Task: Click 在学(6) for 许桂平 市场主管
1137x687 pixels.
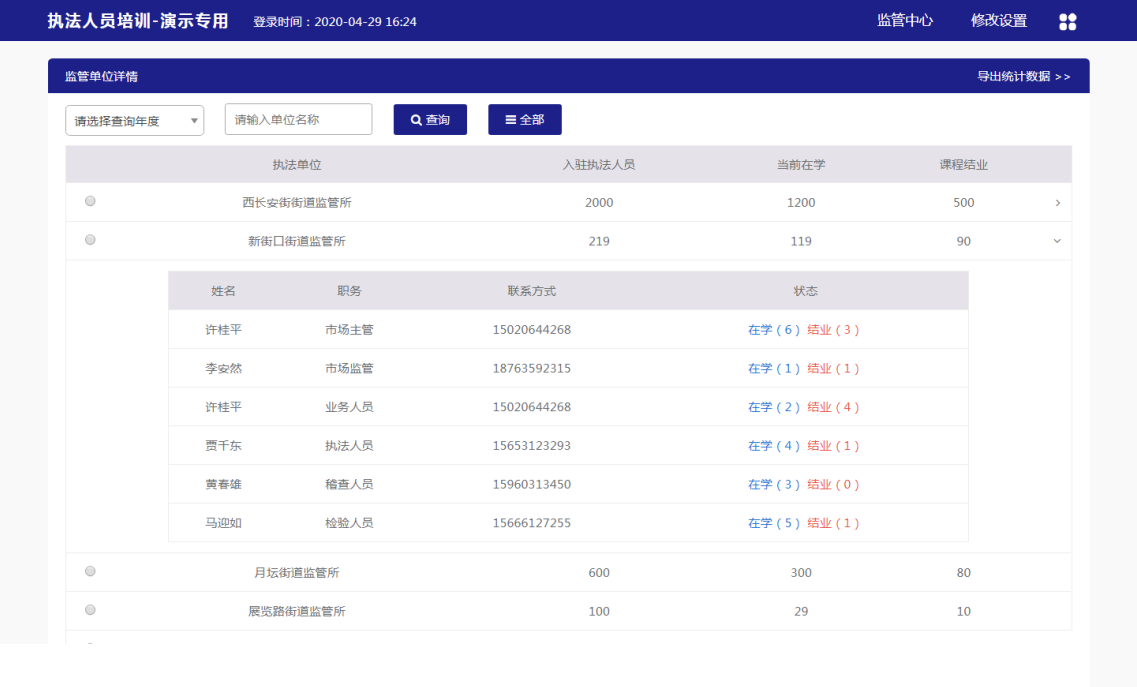Action: pos(774,329)
